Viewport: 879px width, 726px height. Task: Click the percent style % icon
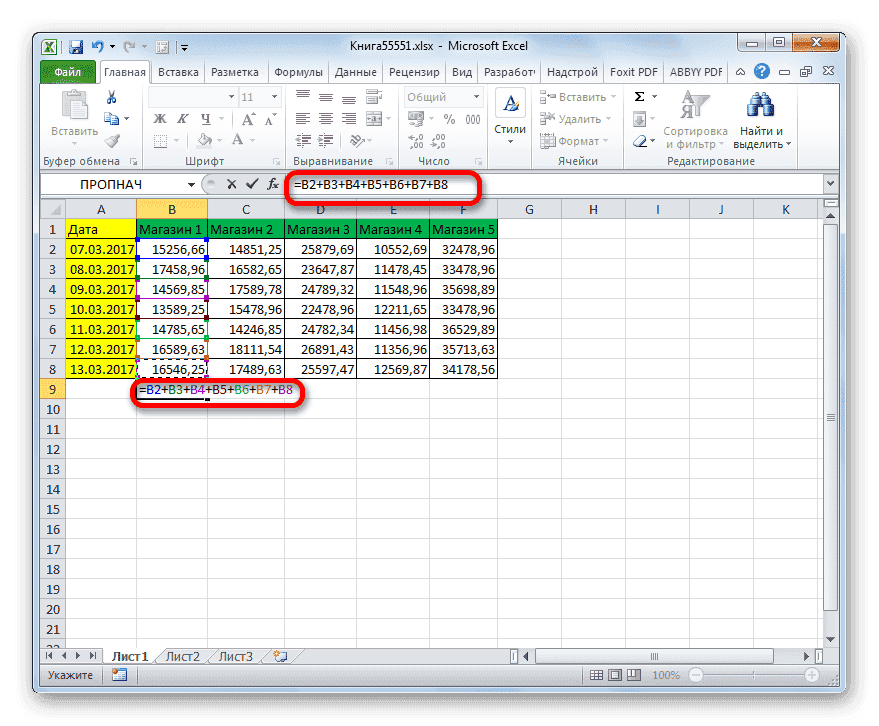tap(449, 119)
